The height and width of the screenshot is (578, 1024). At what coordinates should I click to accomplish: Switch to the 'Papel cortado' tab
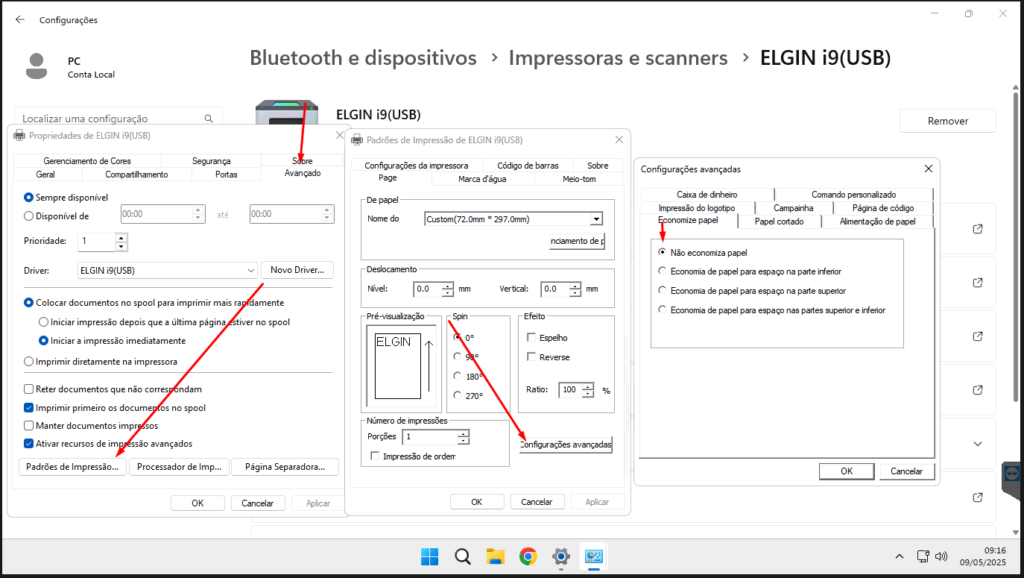point(778,221)
